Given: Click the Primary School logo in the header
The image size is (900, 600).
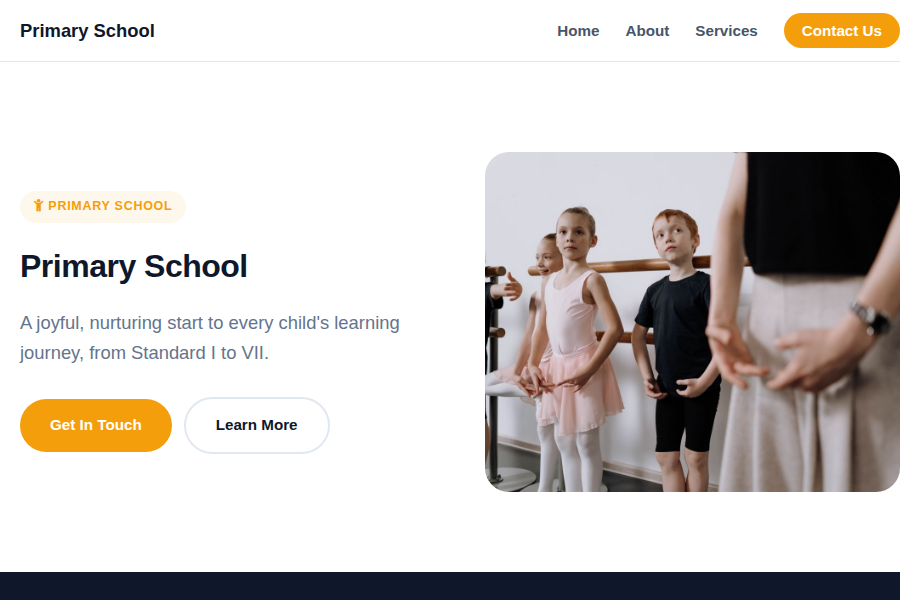Looking at the screenshot, I should coord(87,30).
